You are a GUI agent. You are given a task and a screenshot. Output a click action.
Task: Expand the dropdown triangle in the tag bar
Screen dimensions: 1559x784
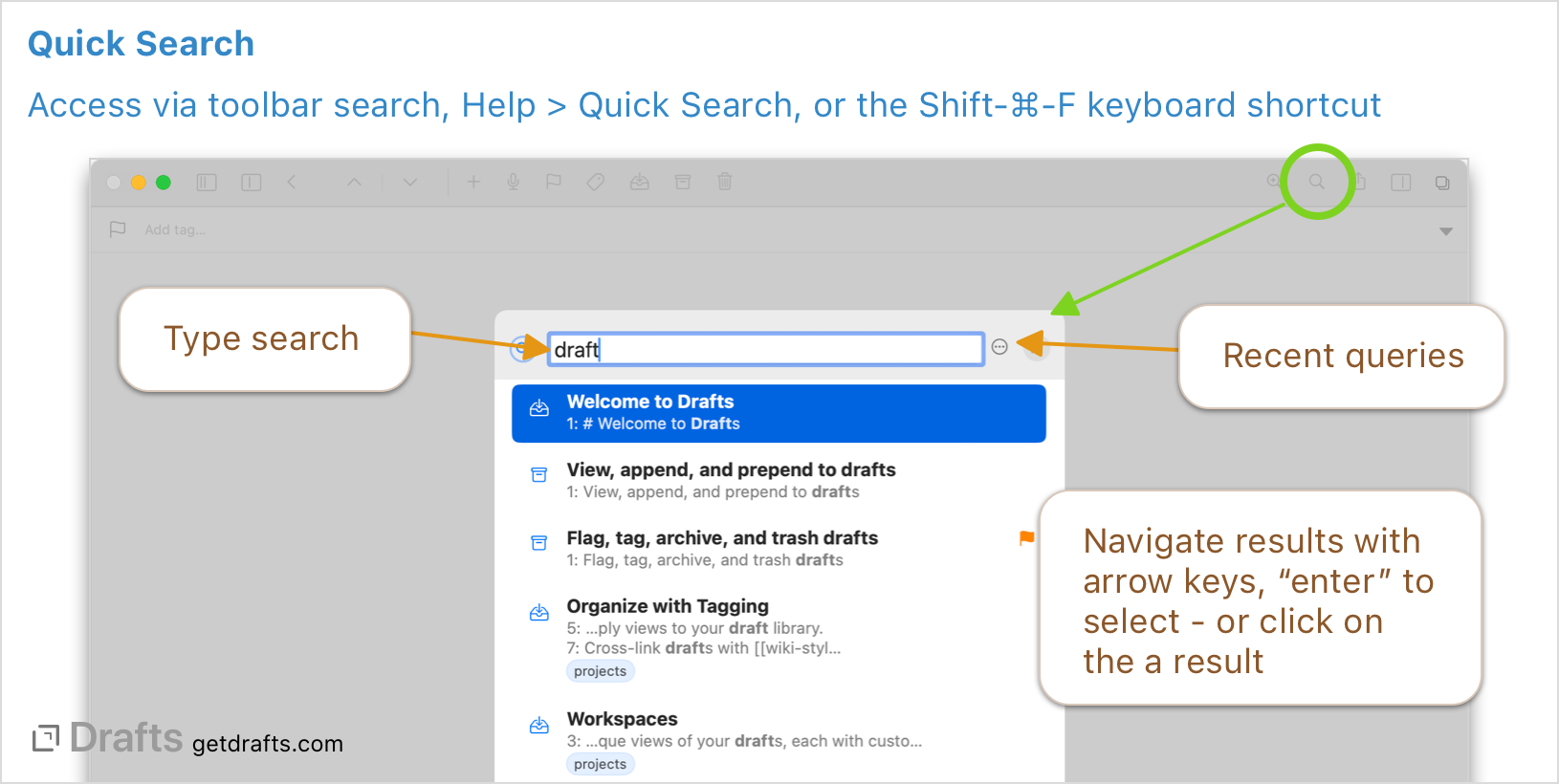point(1446,230)
